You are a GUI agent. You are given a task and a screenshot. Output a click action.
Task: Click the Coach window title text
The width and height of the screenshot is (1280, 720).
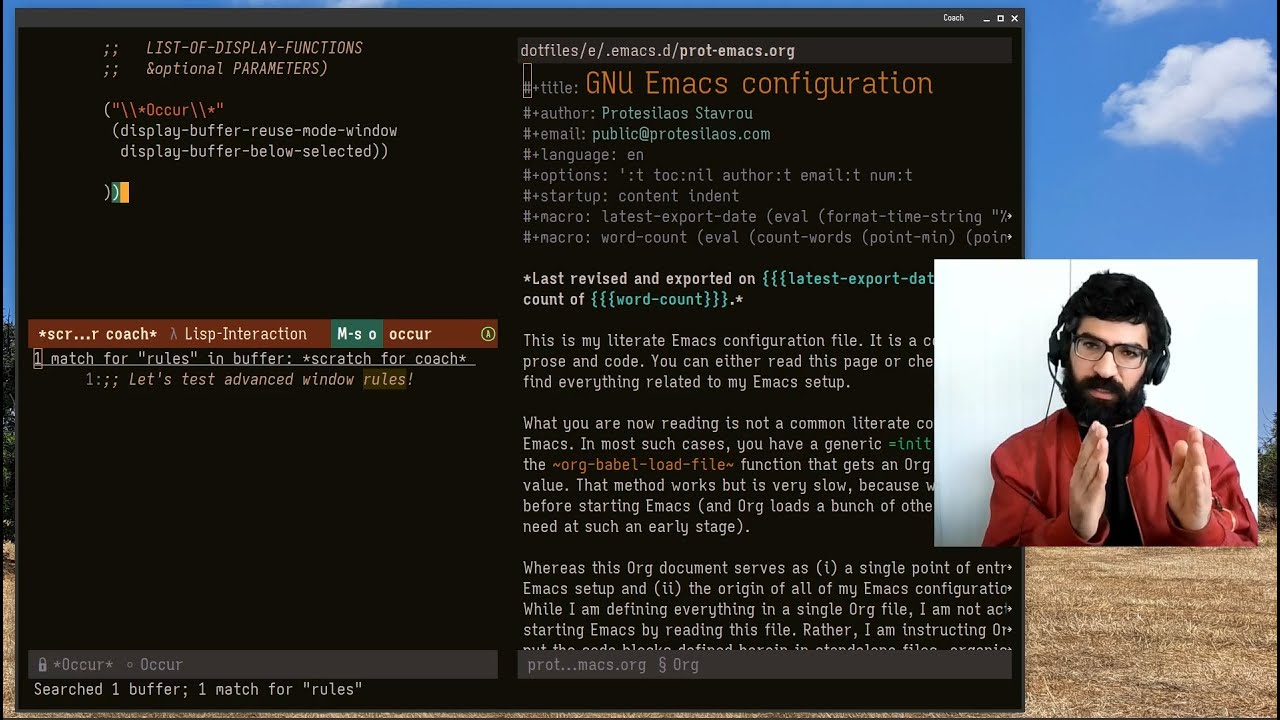[953, 18]
